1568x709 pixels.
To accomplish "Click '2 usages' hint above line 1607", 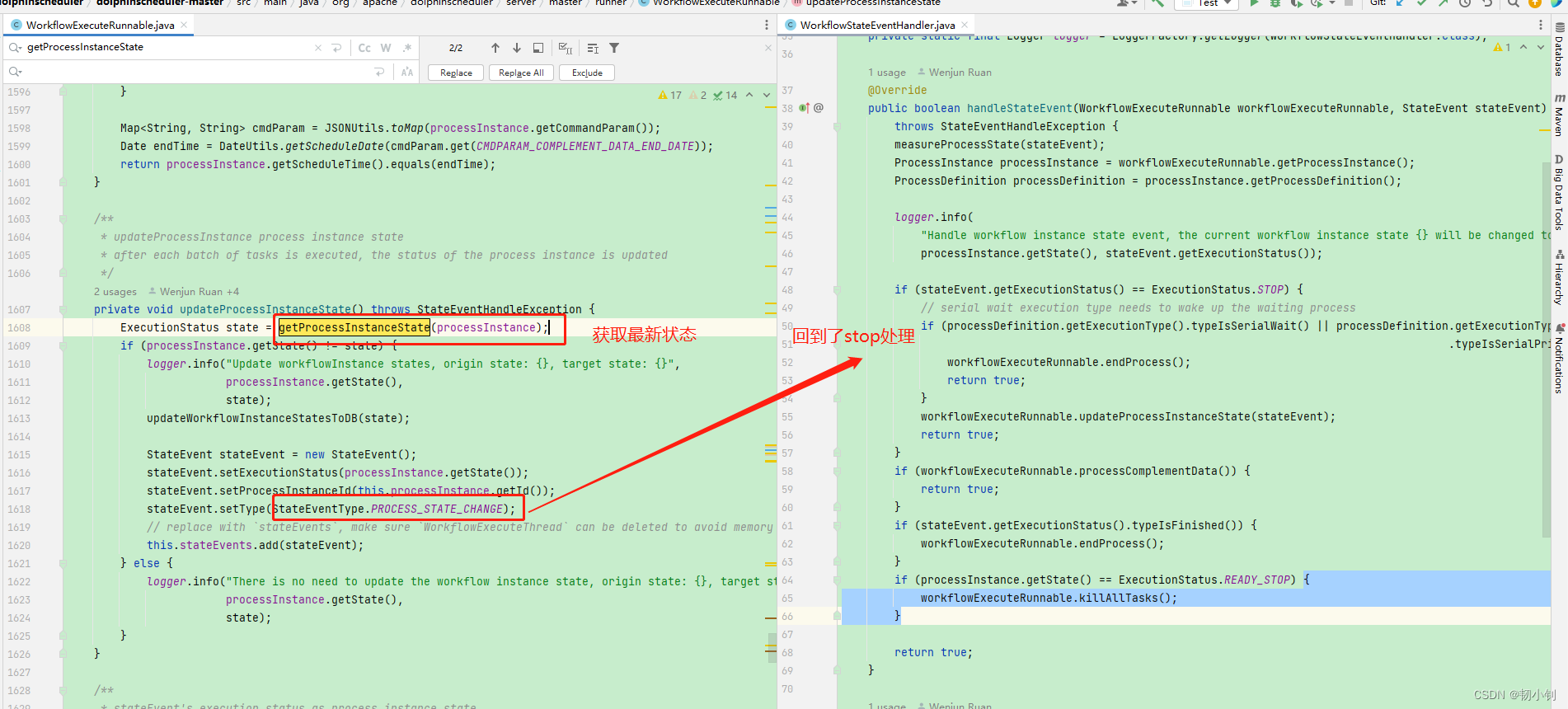I will [115, 292].
